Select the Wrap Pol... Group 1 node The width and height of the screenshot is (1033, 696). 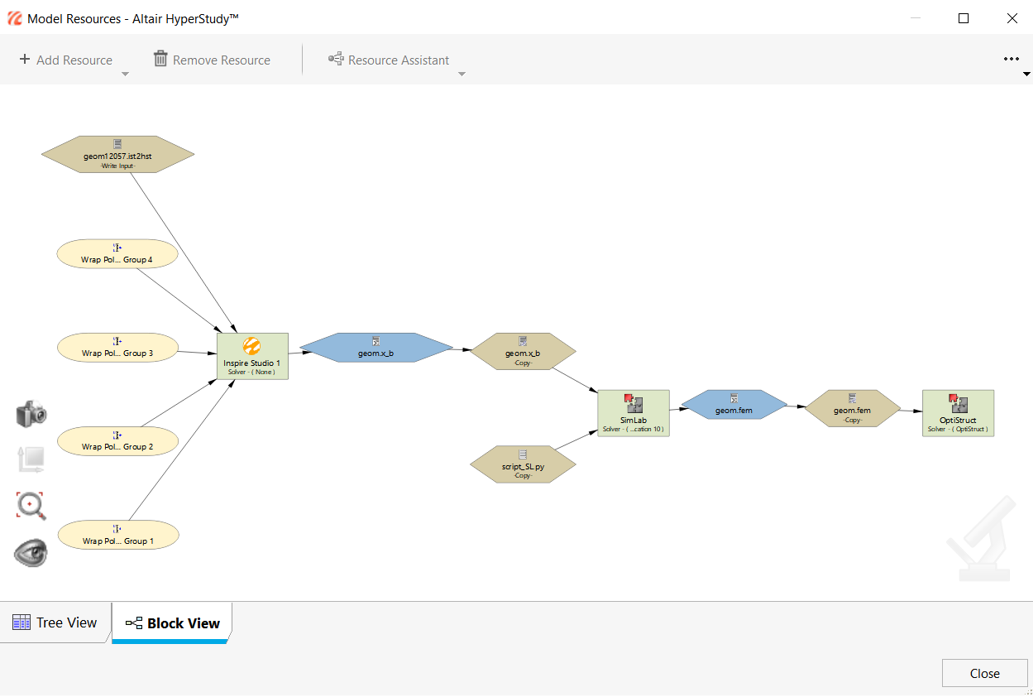click(118, 535)
